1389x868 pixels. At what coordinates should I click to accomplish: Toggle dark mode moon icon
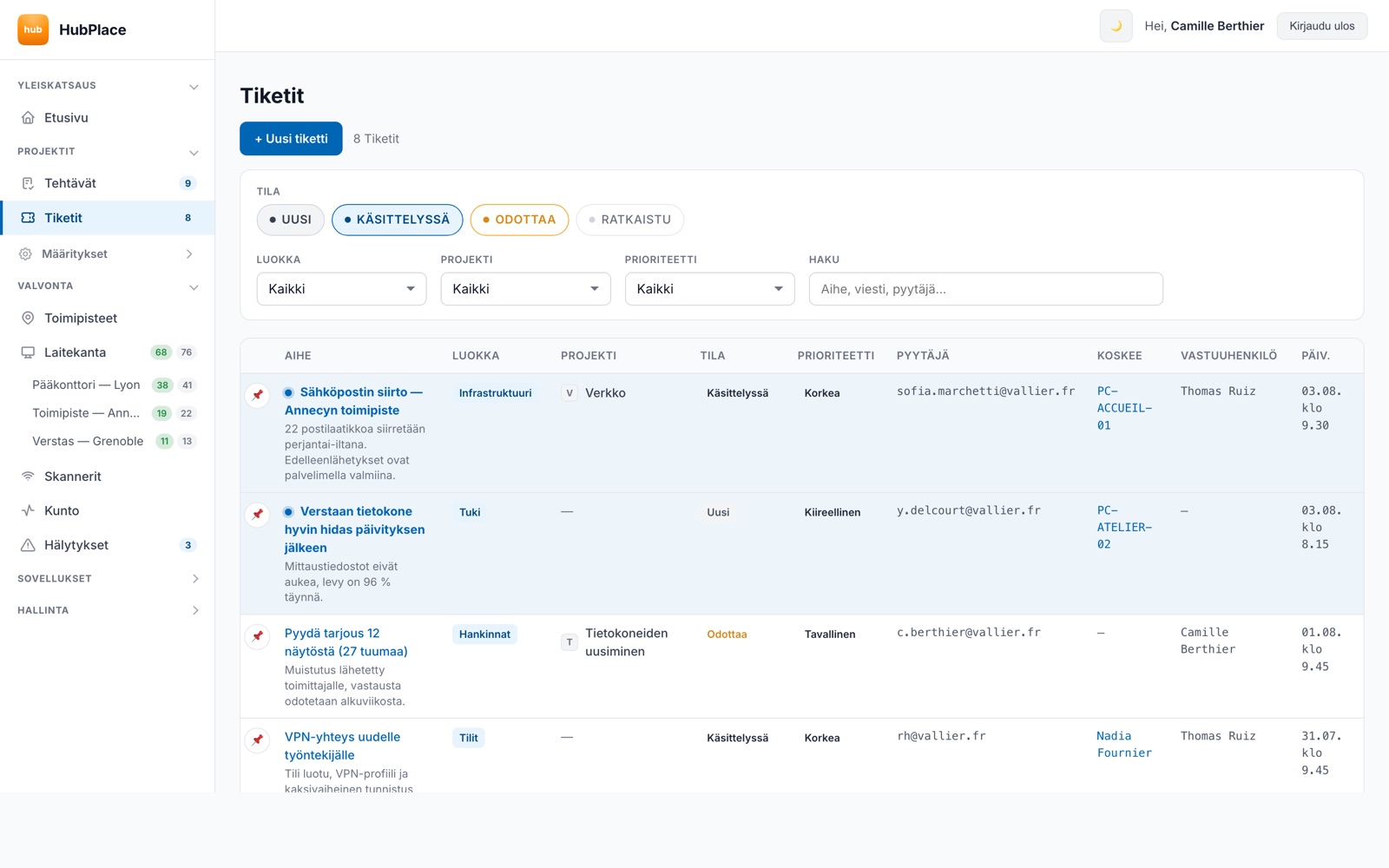(x=1116, y=26)
